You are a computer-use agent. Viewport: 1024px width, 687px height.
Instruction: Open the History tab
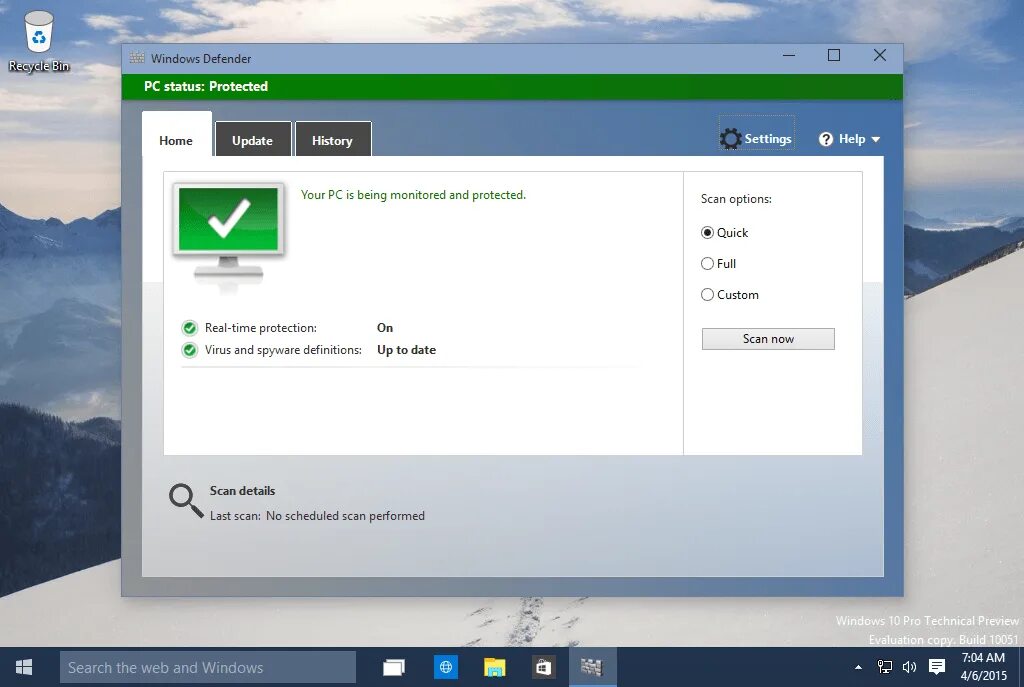[x=333, y=140]
